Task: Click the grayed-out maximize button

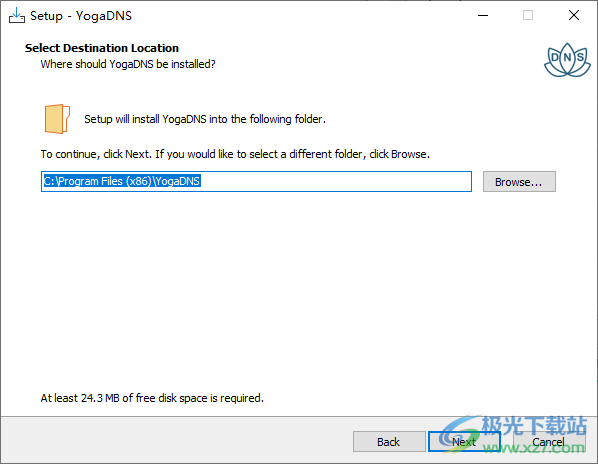Action: pos(528,16)
